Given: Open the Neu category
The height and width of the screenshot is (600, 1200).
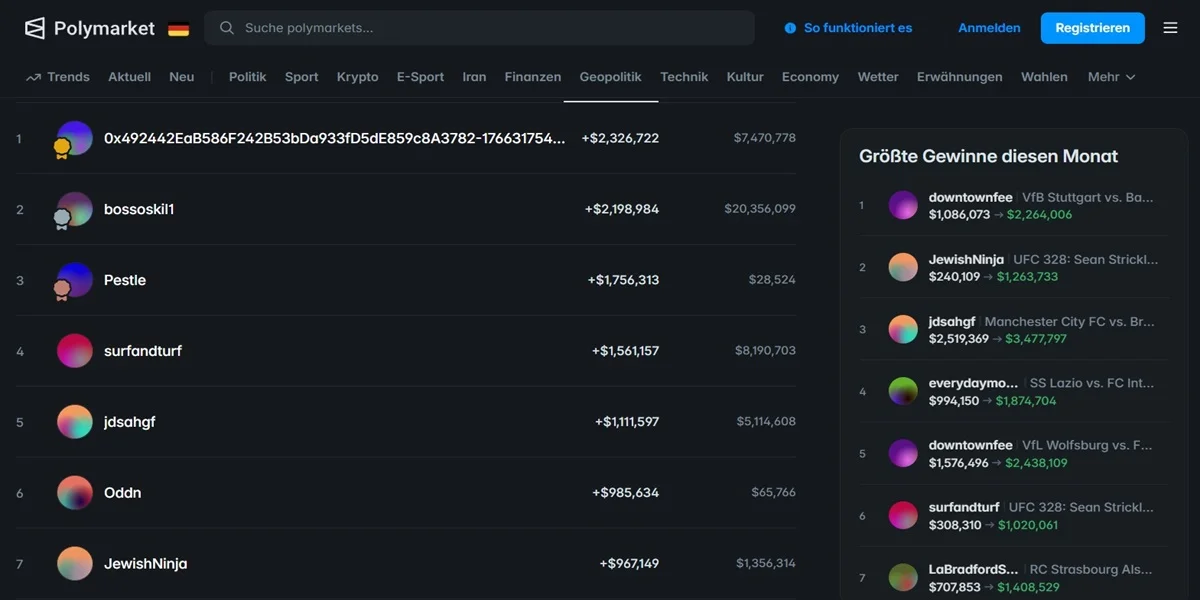Looking at the screenshot, I should point(182,77).
